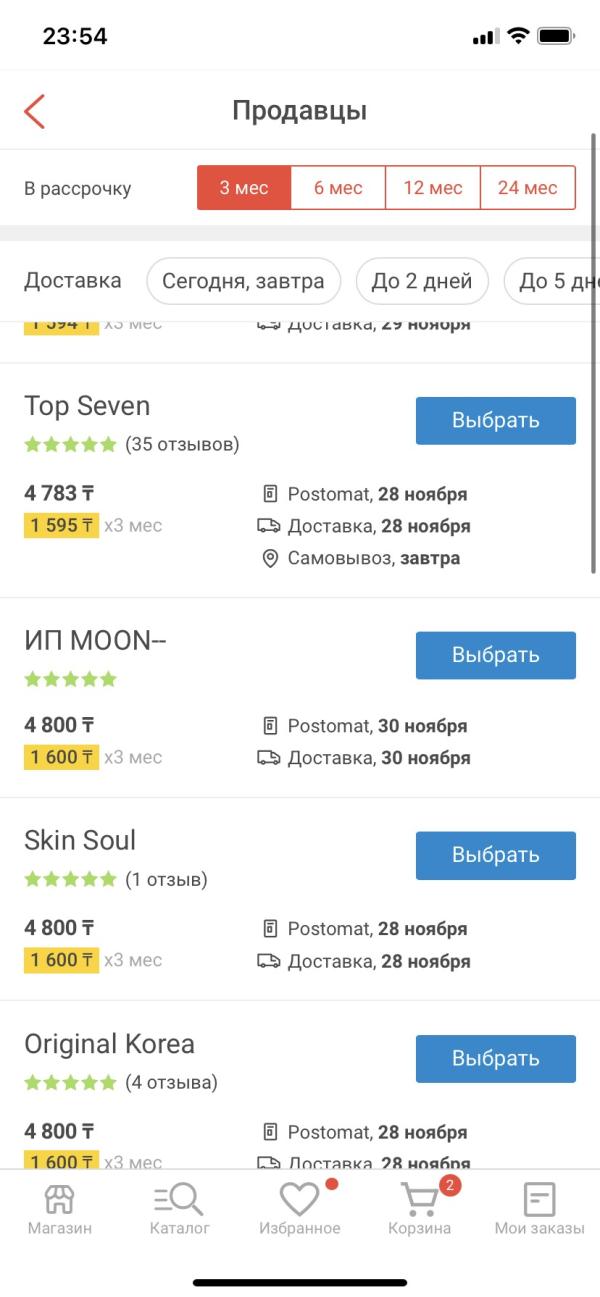
Task: Choose seller Original Korea with Выбрать
Action: pos(496,1058)
